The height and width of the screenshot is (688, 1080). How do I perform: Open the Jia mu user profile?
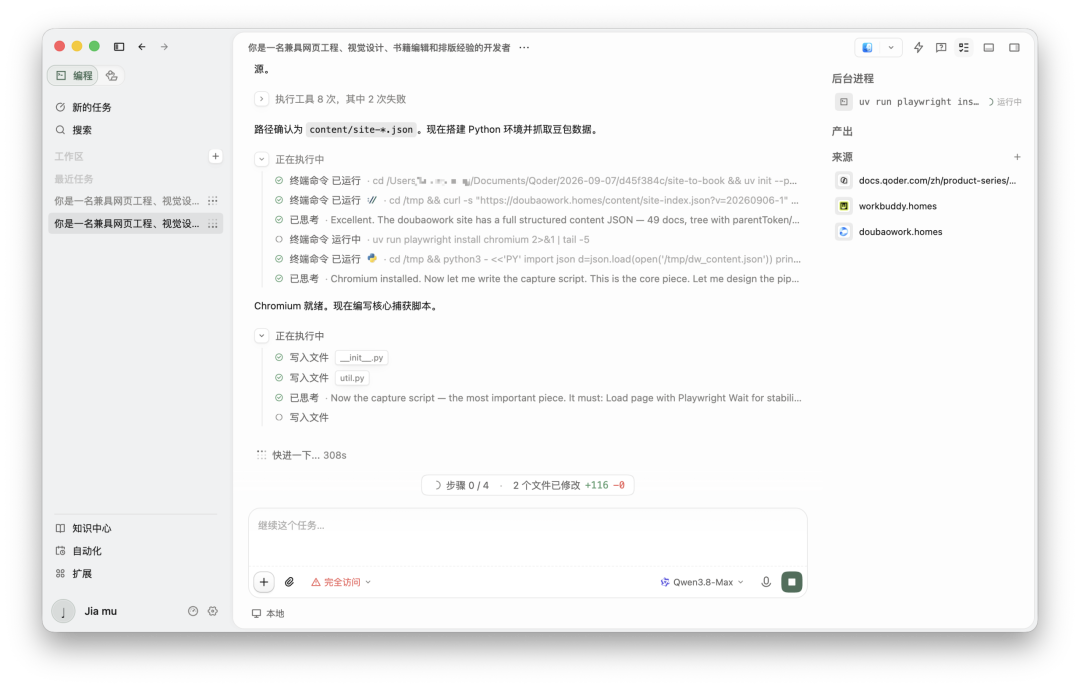click(x=85, y=611)
